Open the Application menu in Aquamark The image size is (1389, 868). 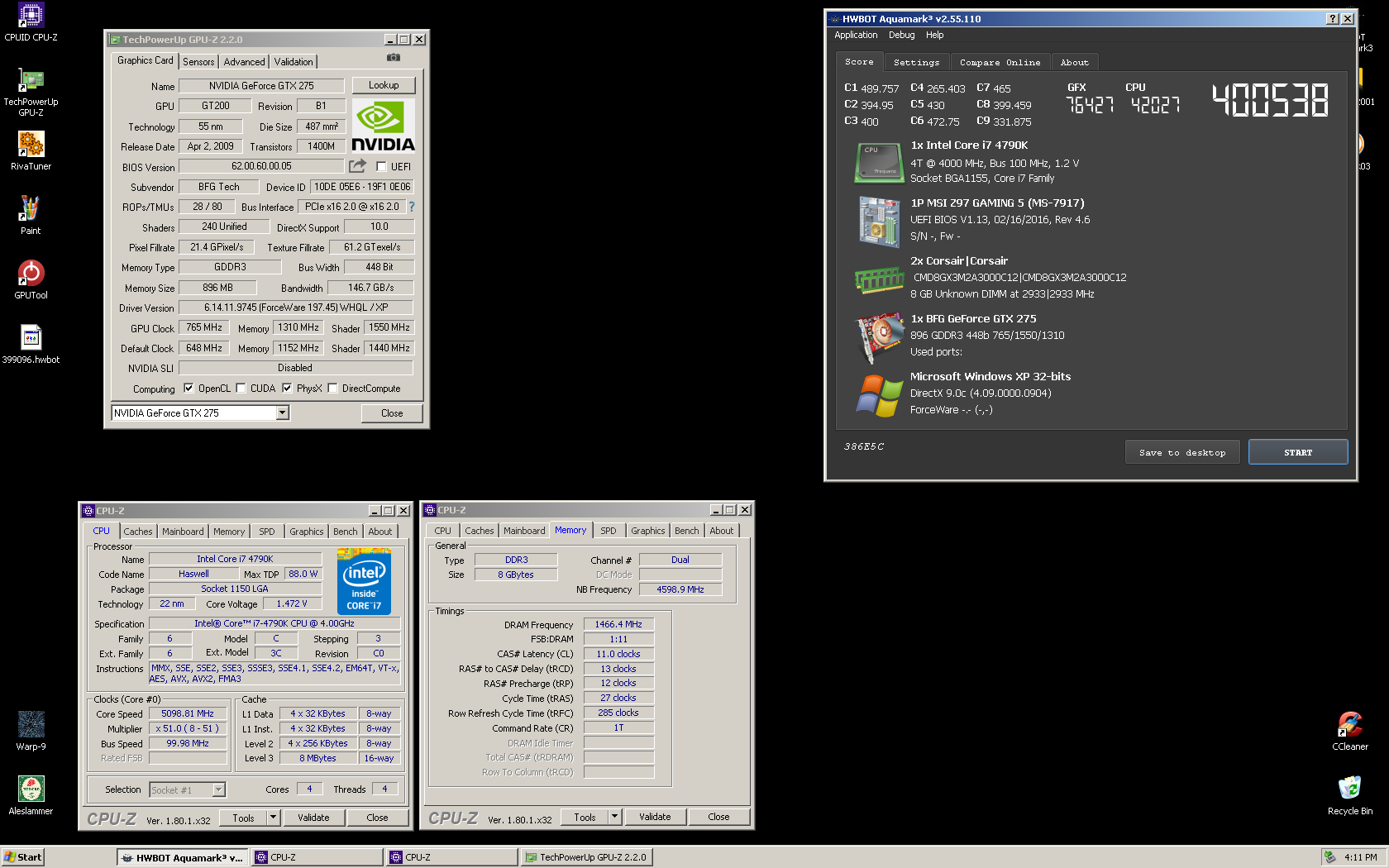click(856, 35)
